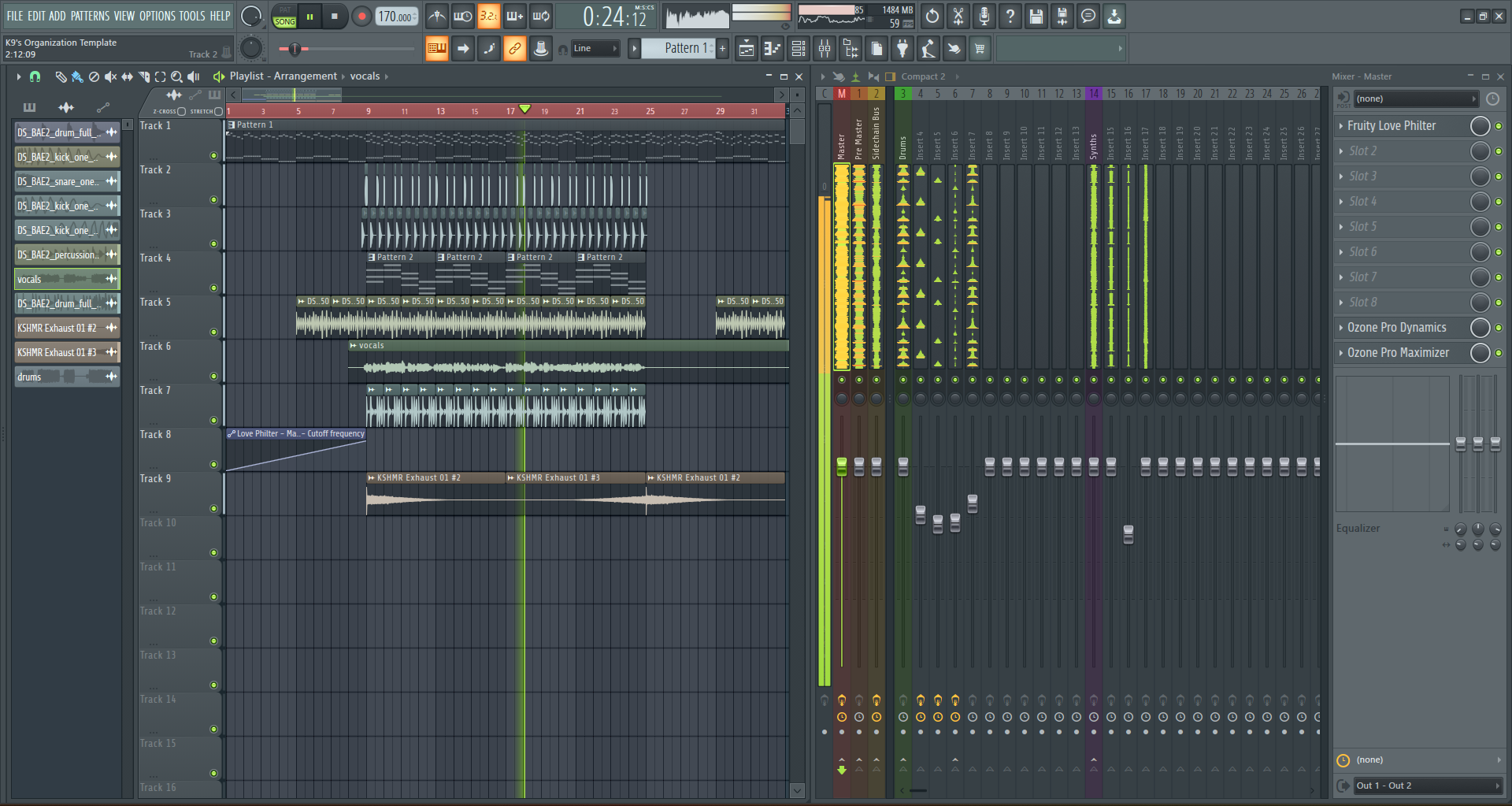
Task: Mute Track 9 in the playlist
Action: pyautogui.click(x=213, y=509)
